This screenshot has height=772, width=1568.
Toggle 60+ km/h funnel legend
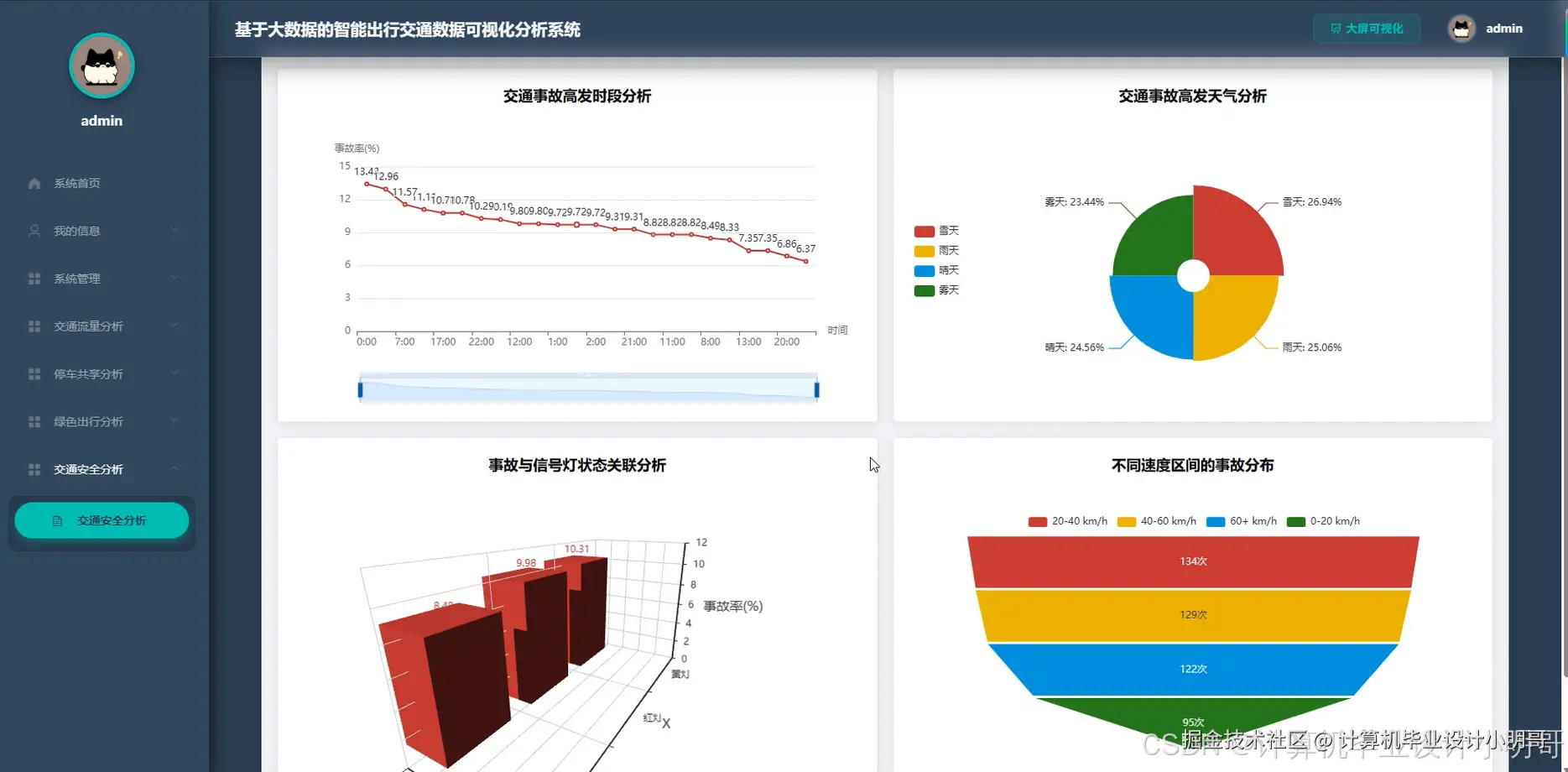[1242, 521]
